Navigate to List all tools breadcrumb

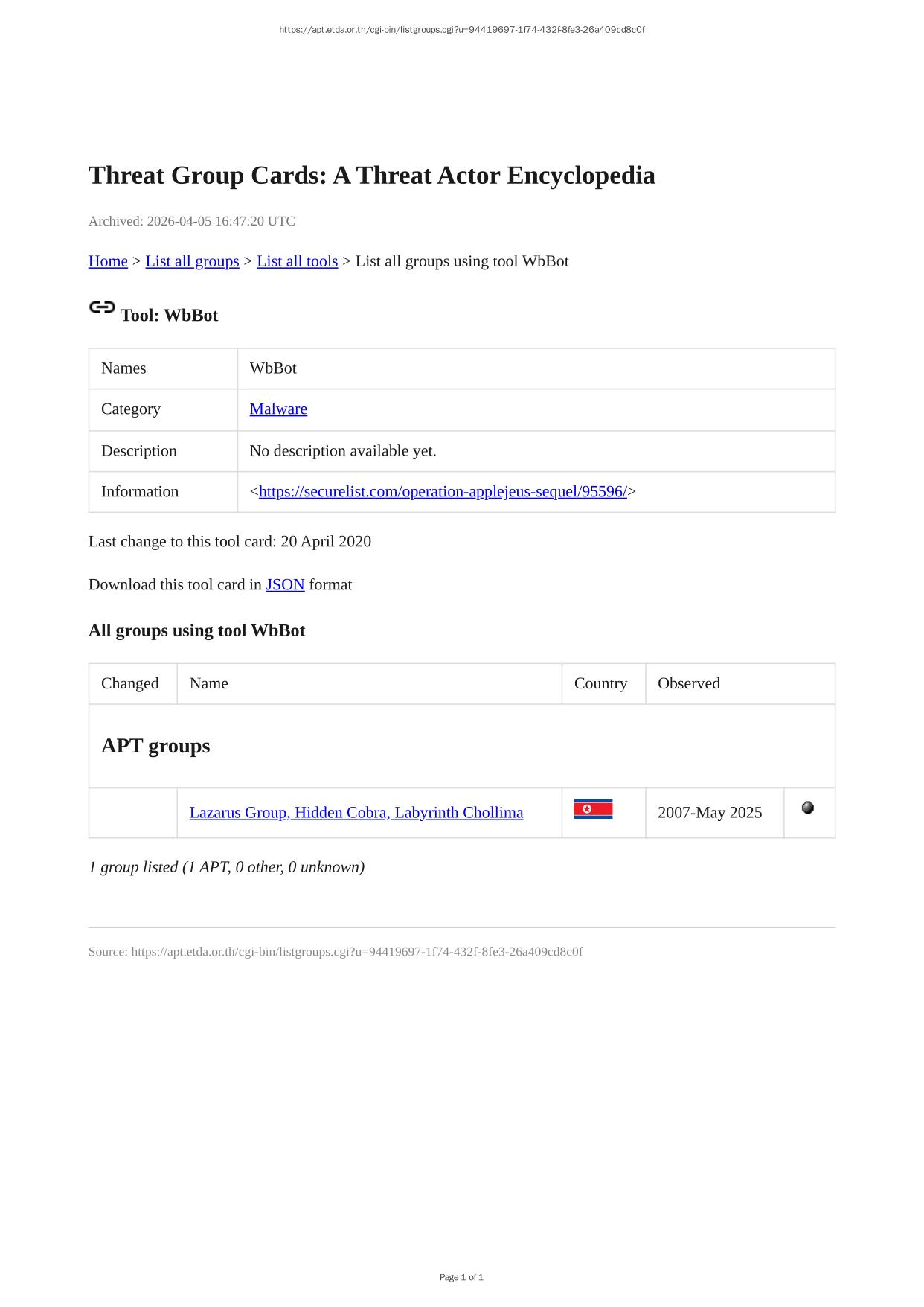click(297, 261)
